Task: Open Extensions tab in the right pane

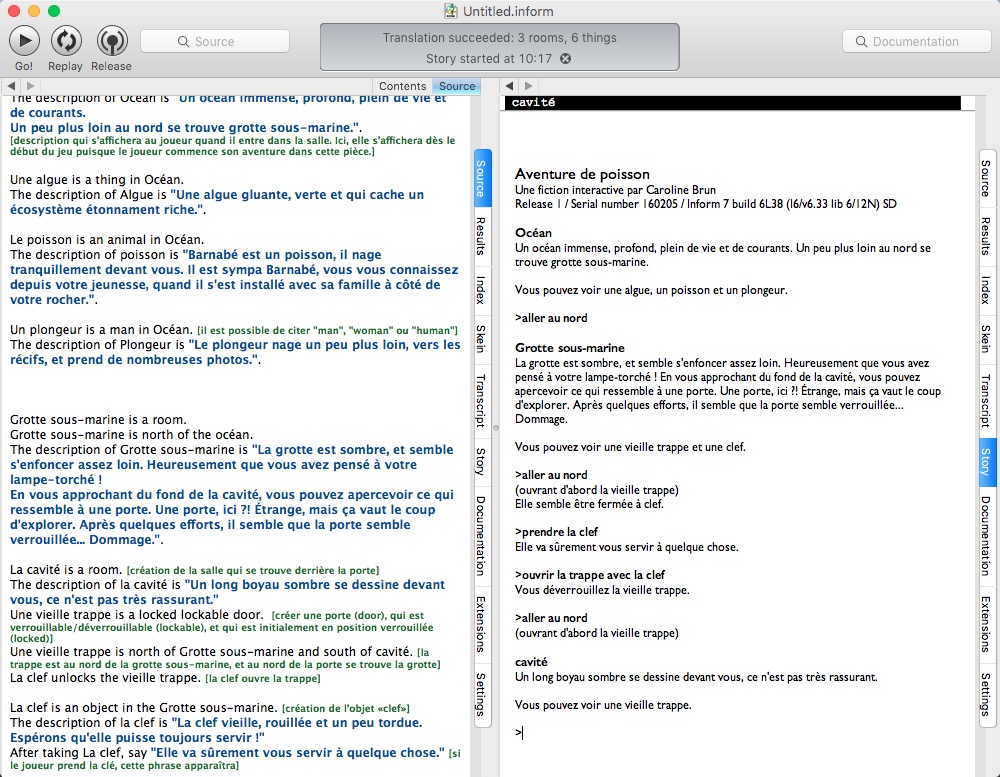Action: 986,623
